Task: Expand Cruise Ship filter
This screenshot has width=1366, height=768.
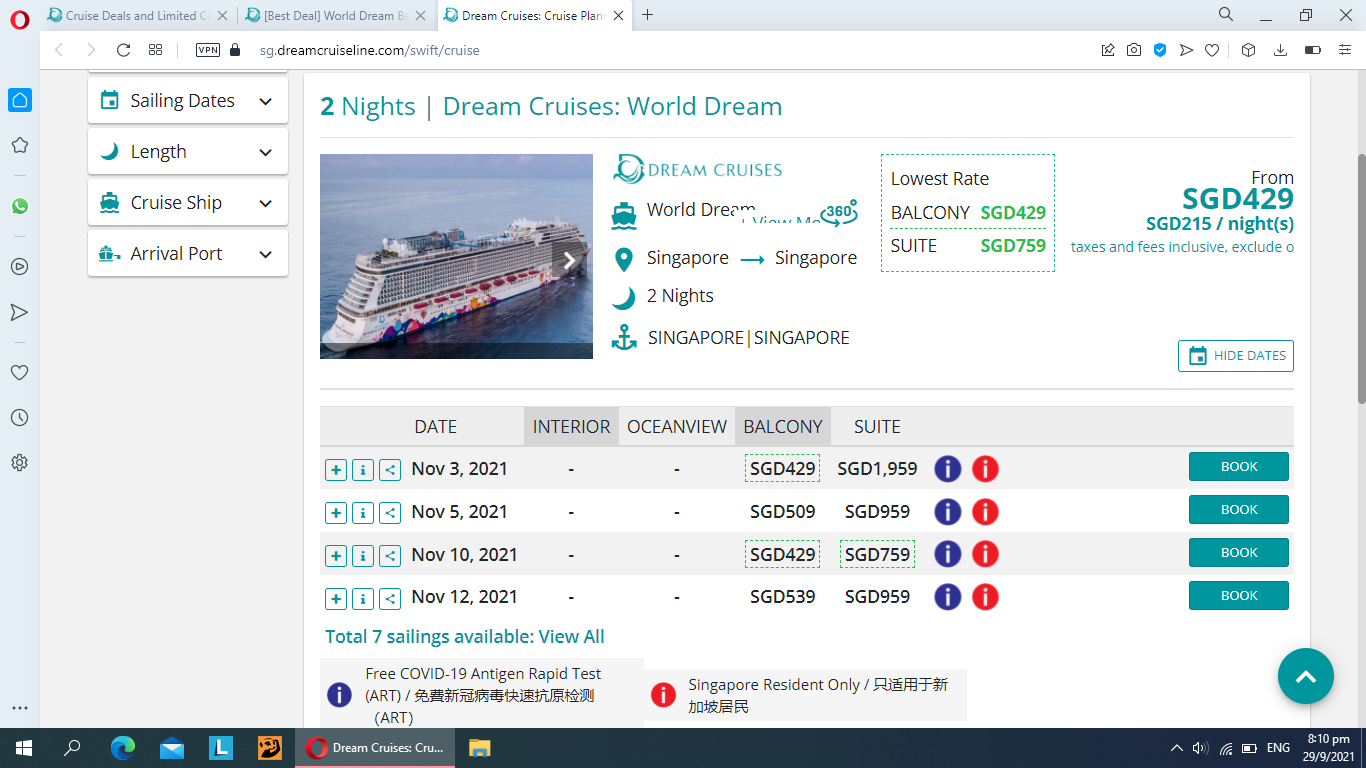Action: [x=188, y=203]
